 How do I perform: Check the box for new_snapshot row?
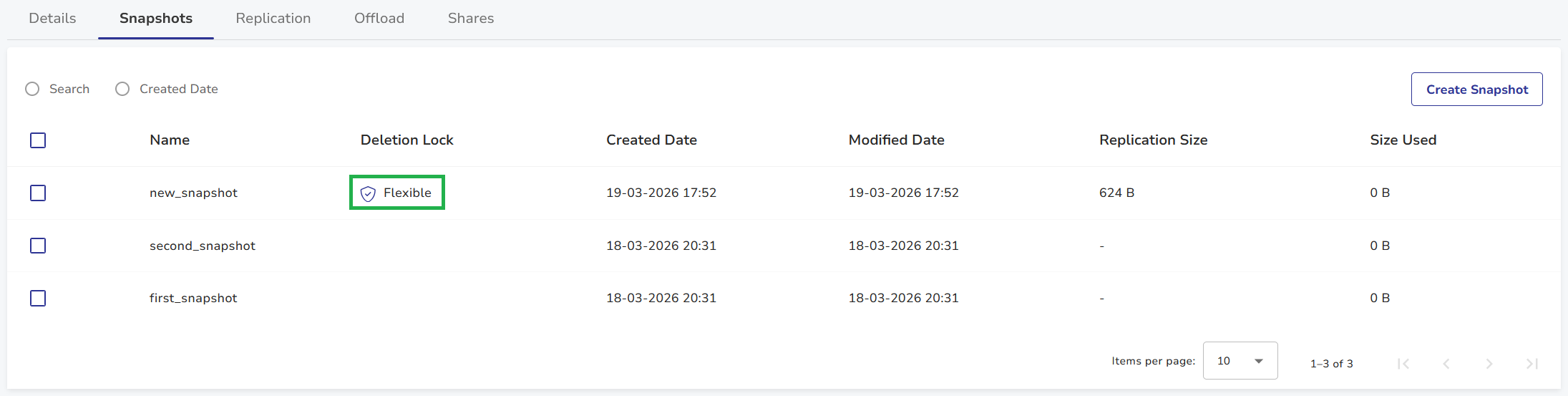[38, 193]
